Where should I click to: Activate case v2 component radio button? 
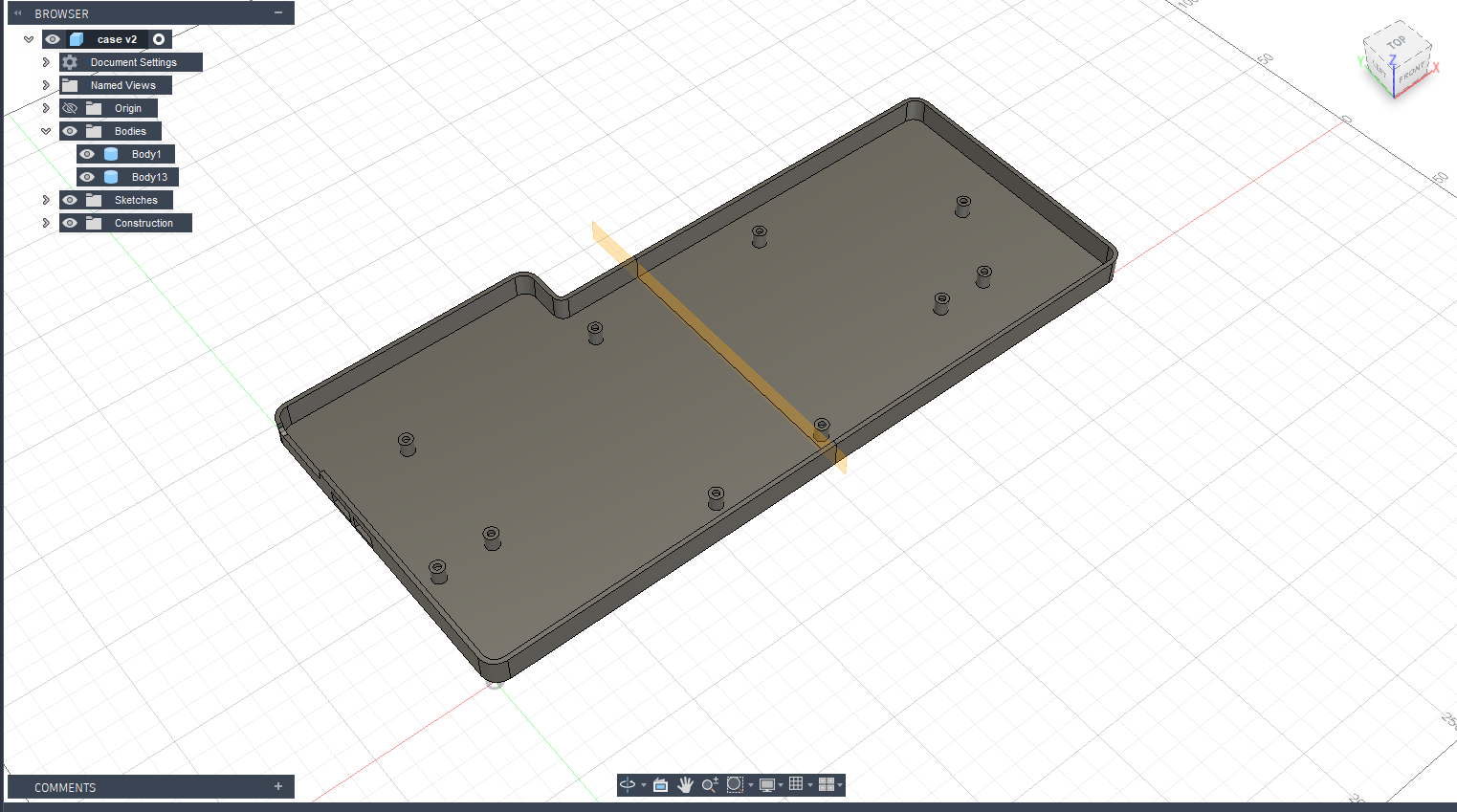click(x=159, y=39)
